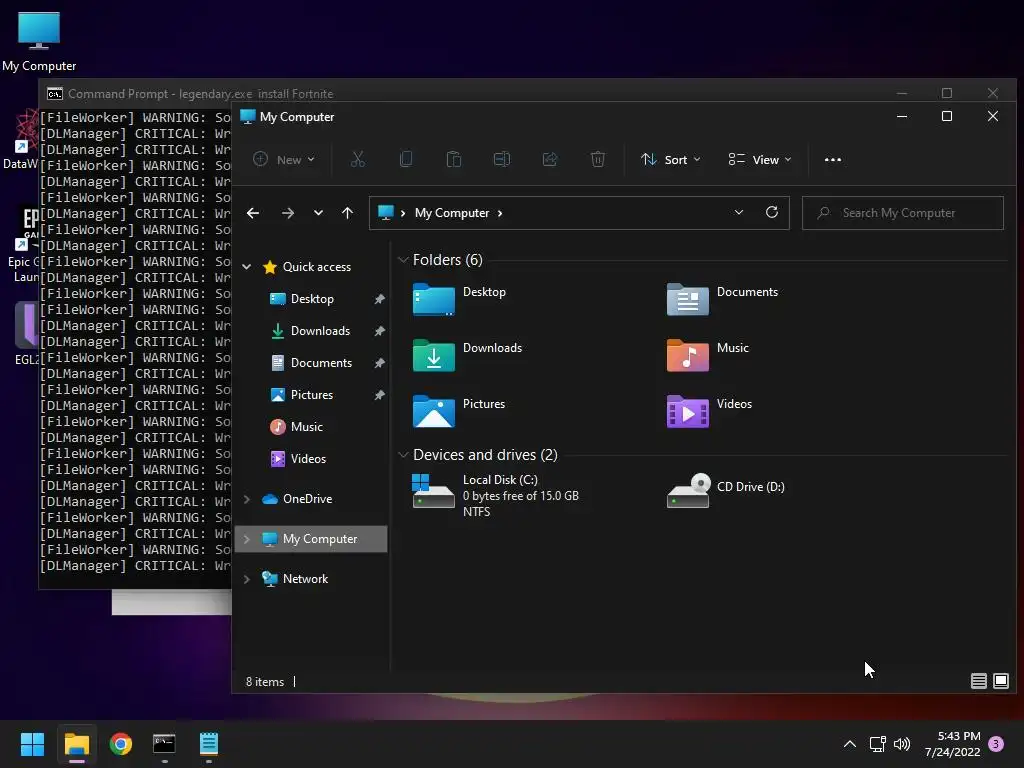
Task: Select the CD Drive (D:) icon
Action: (x=688, y=490)
